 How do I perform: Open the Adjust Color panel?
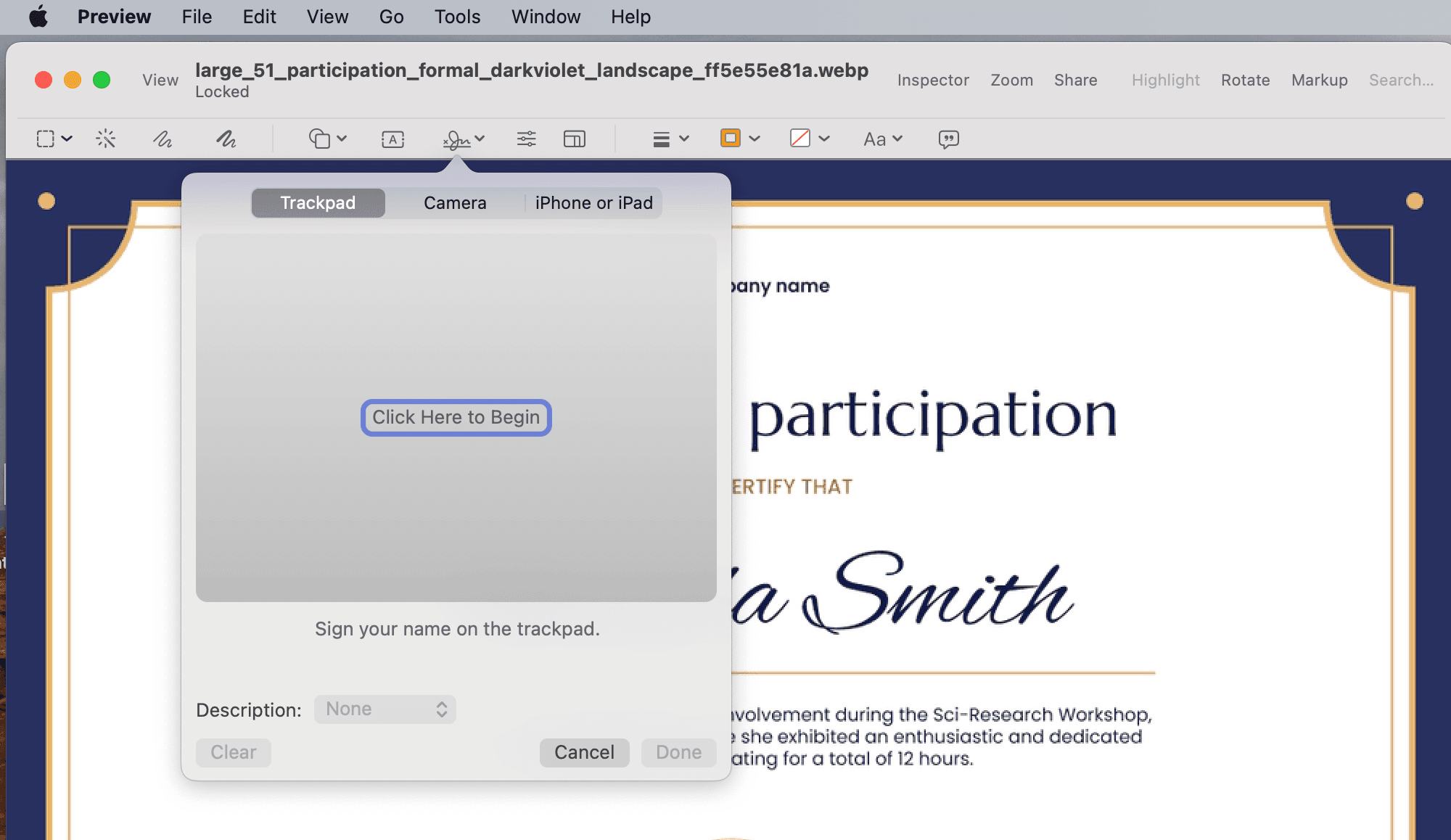pos(526,139)
